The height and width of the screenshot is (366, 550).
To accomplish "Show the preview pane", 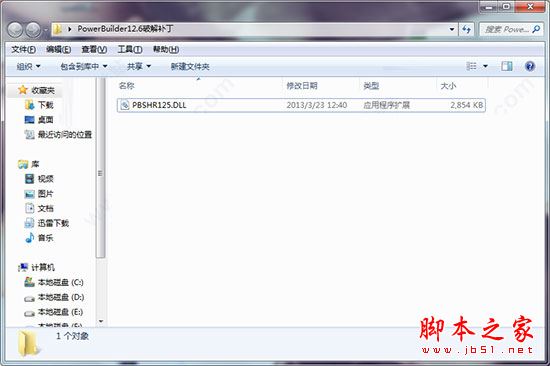I will click(x=507, y=66).
